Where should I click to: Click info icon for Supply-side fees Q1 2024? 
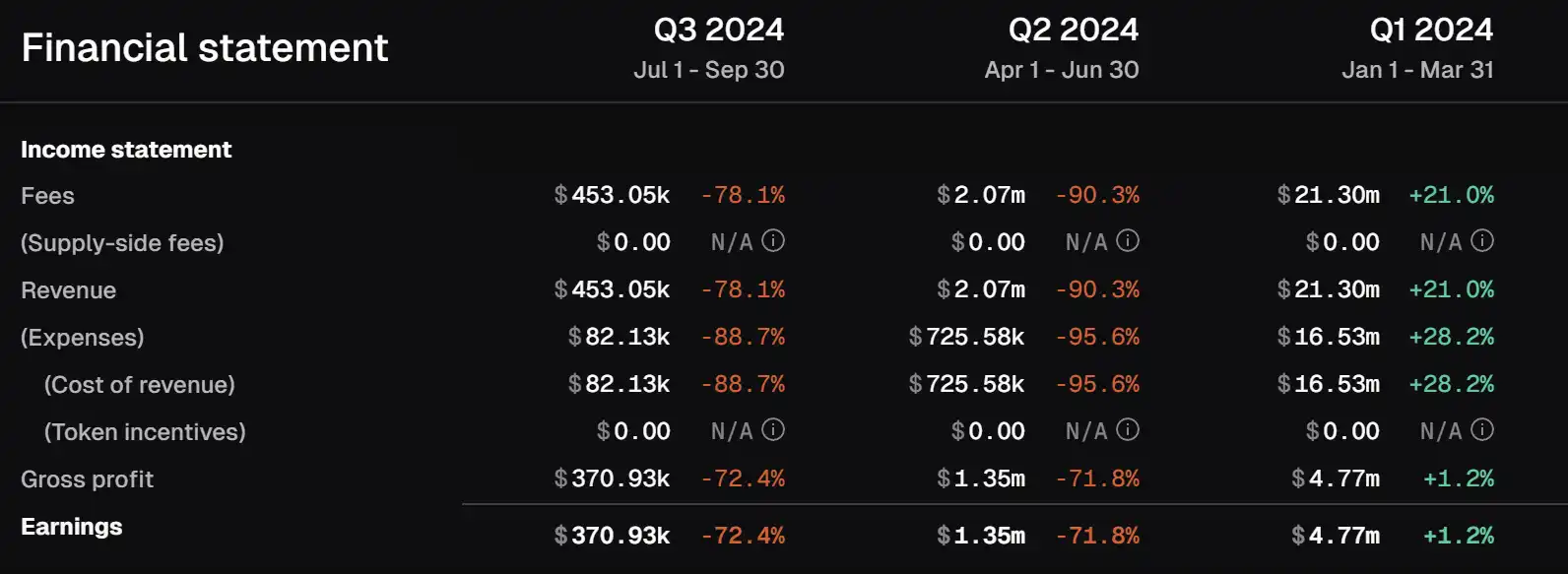click(1482, 241)
